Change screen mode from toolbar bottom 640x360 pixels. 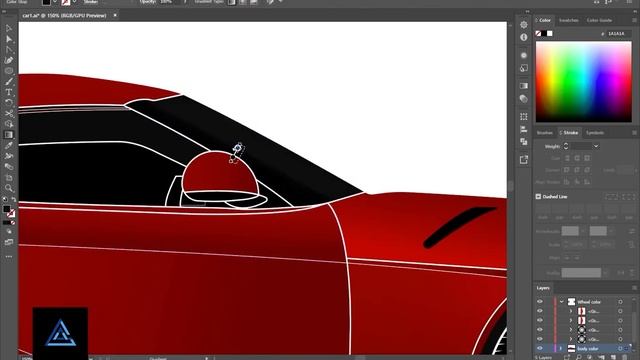pyautogui.click(x=9, y=242)
